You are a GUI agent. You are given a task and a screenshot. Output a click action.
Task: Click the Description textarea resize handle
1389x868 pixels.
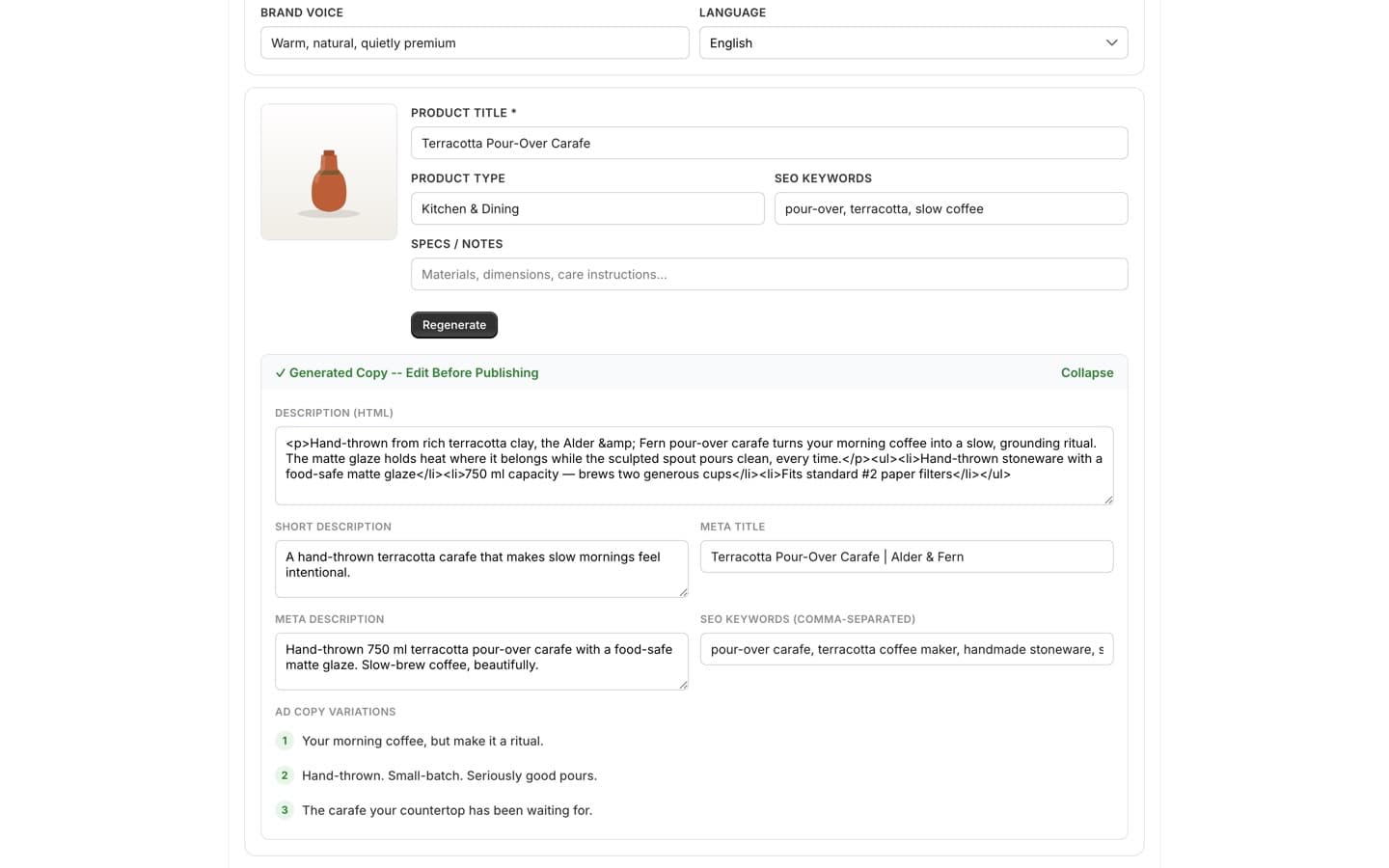point(1108,500)
